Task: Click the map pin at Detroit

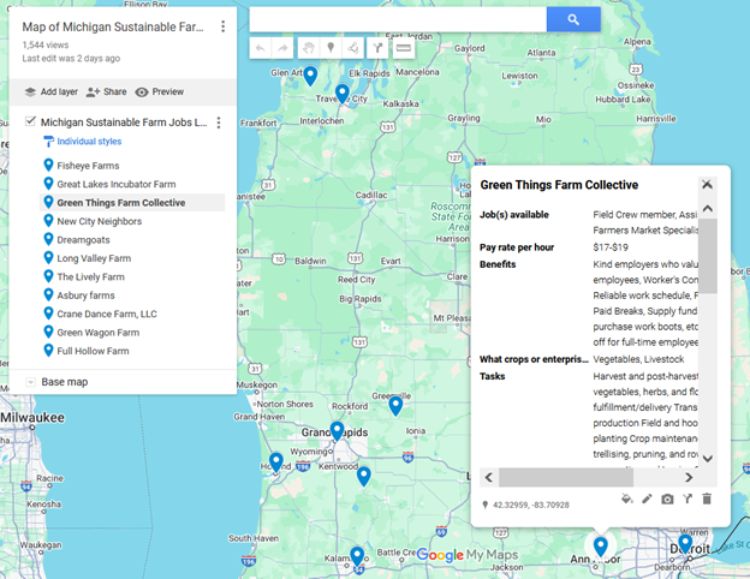Action: coord(685,544)
